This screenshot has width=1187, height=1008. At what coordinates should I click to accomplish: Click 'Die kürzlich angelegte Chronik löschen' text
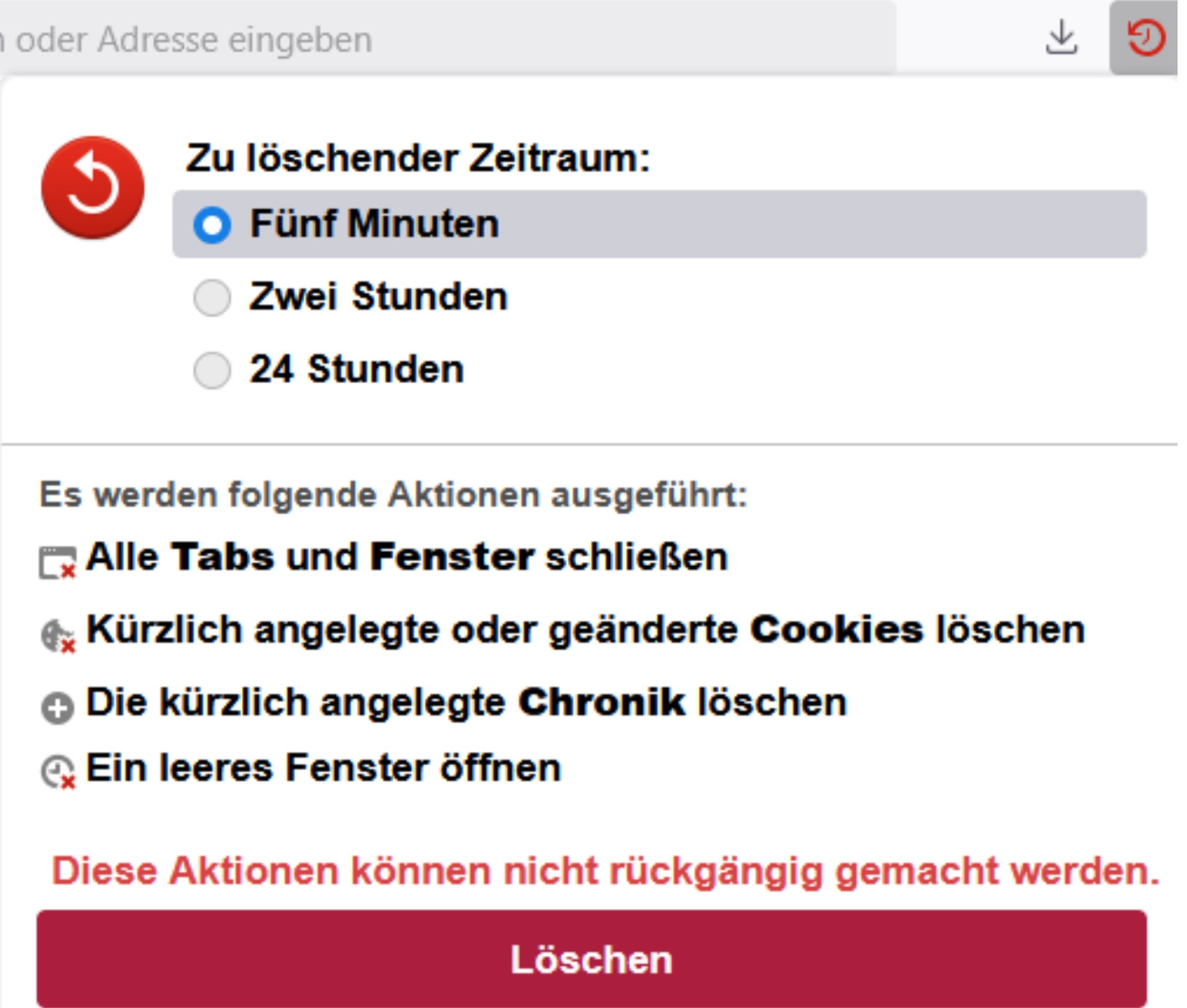(x=466, y=702)
